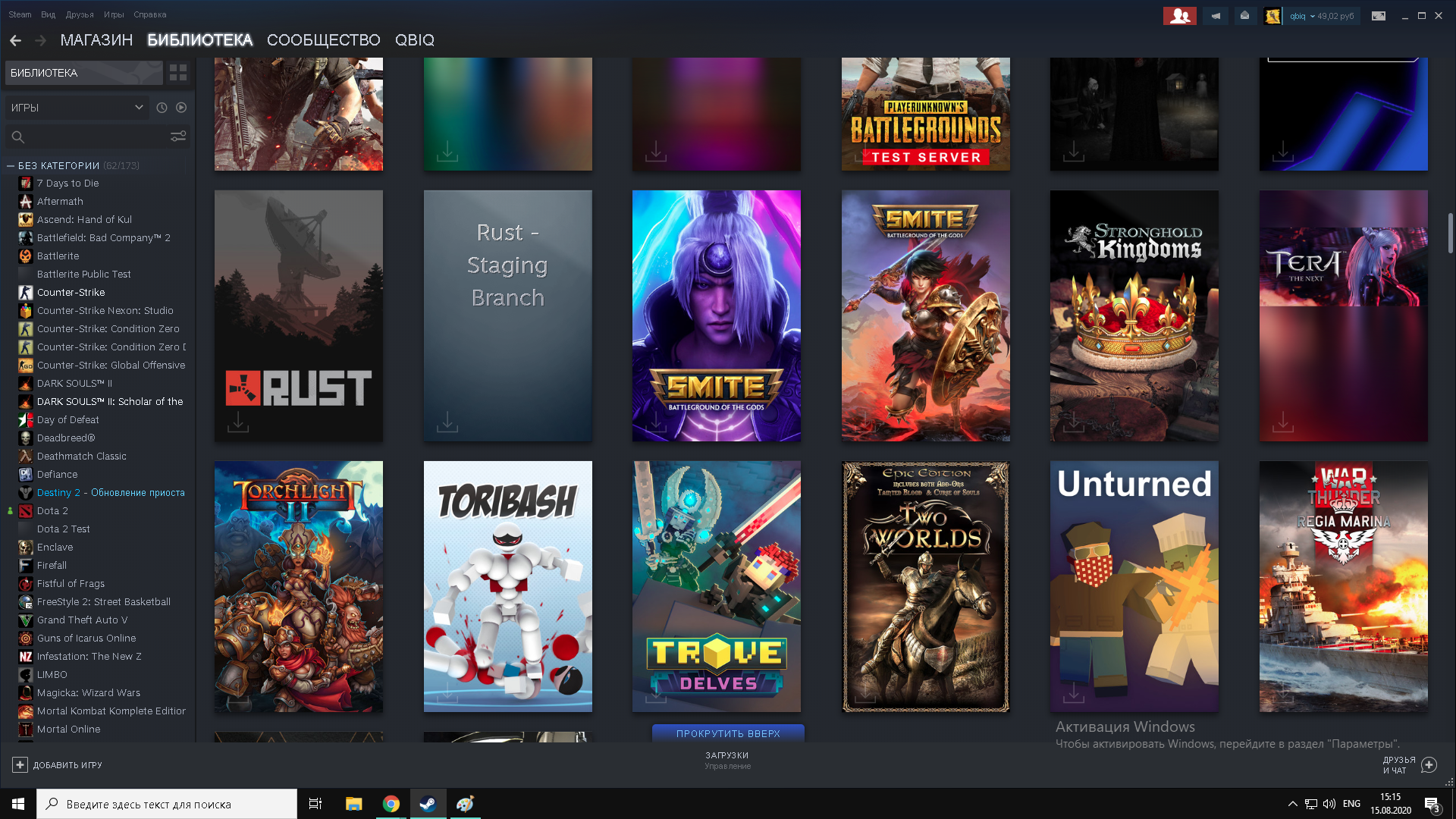
Task: Open the QBIQ profile tab
Action: click(x=415, y=40)
